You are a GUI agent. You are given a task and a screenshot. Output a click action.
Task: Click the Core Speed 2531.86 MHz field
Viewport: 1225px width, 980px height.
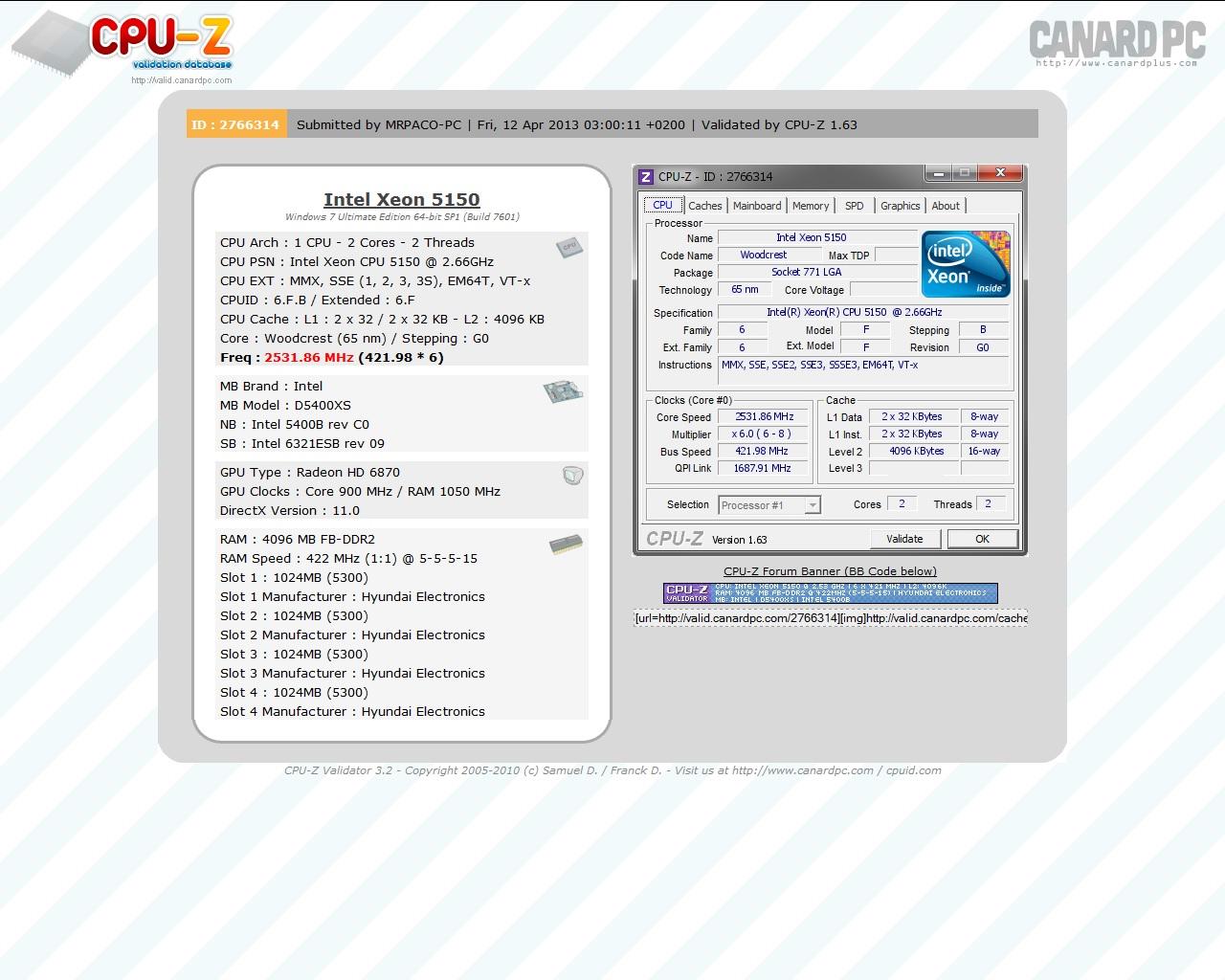click(x=764, y=417)
